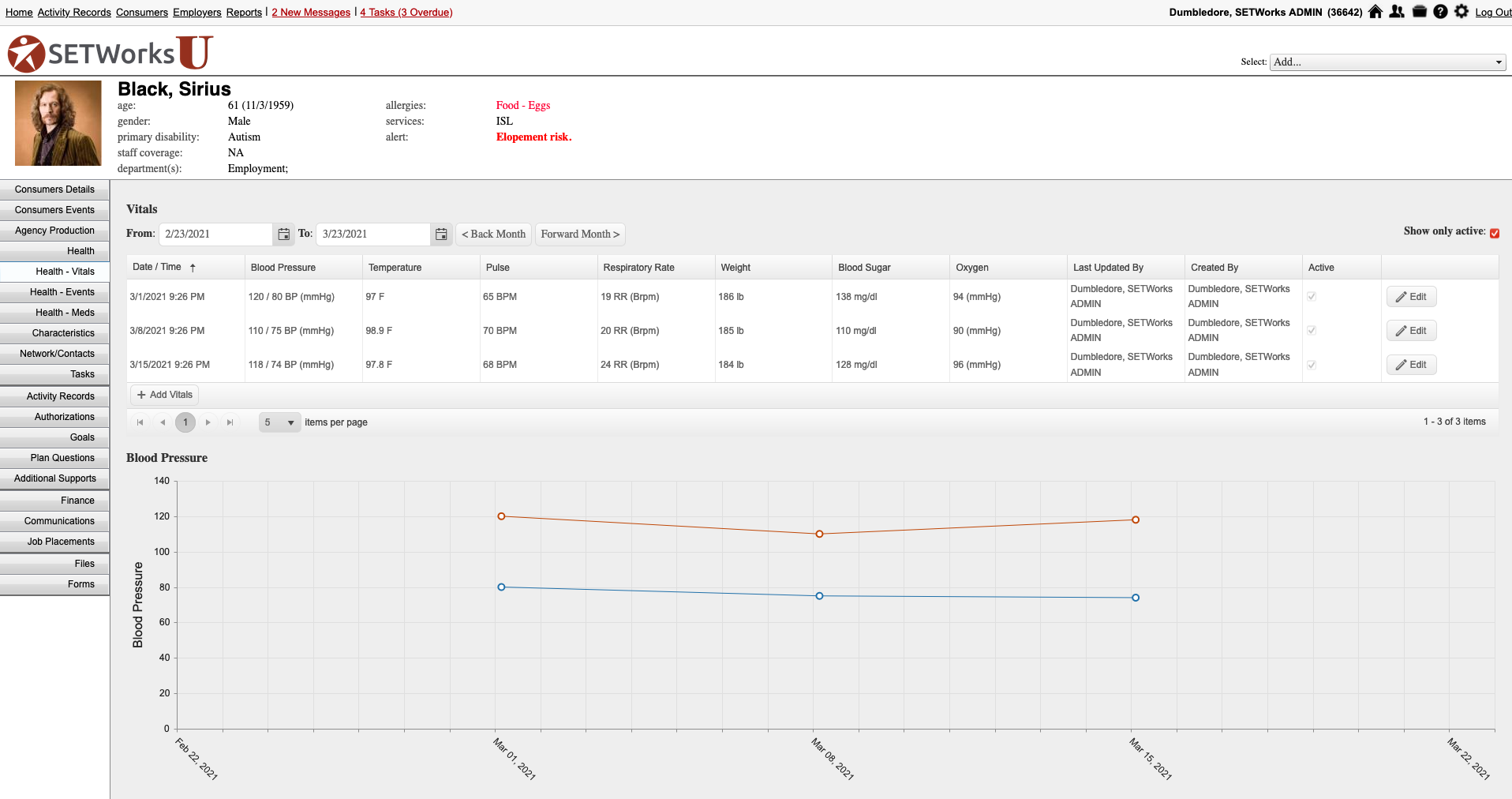Screen dimensions: 1512x799
Task: Select page 1 in the pager
Action: (x=185, y=422)
